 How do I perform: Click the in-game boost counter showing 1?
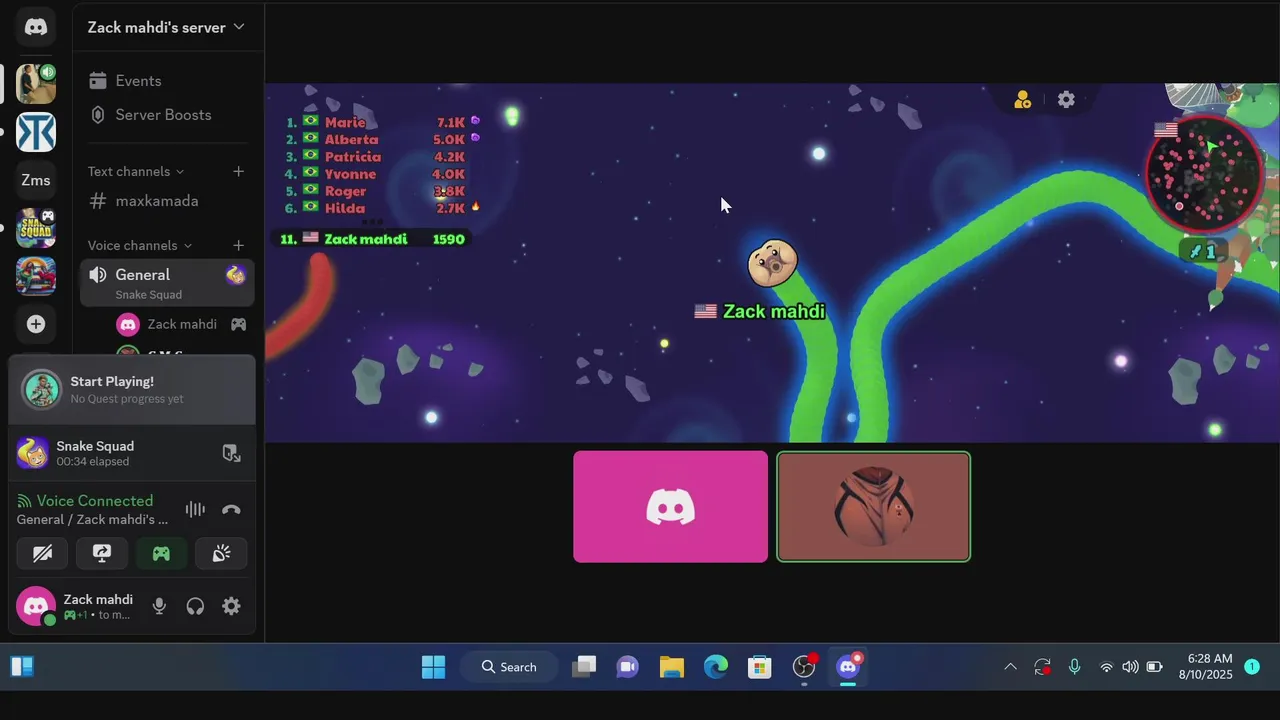tap(1204, 251)
